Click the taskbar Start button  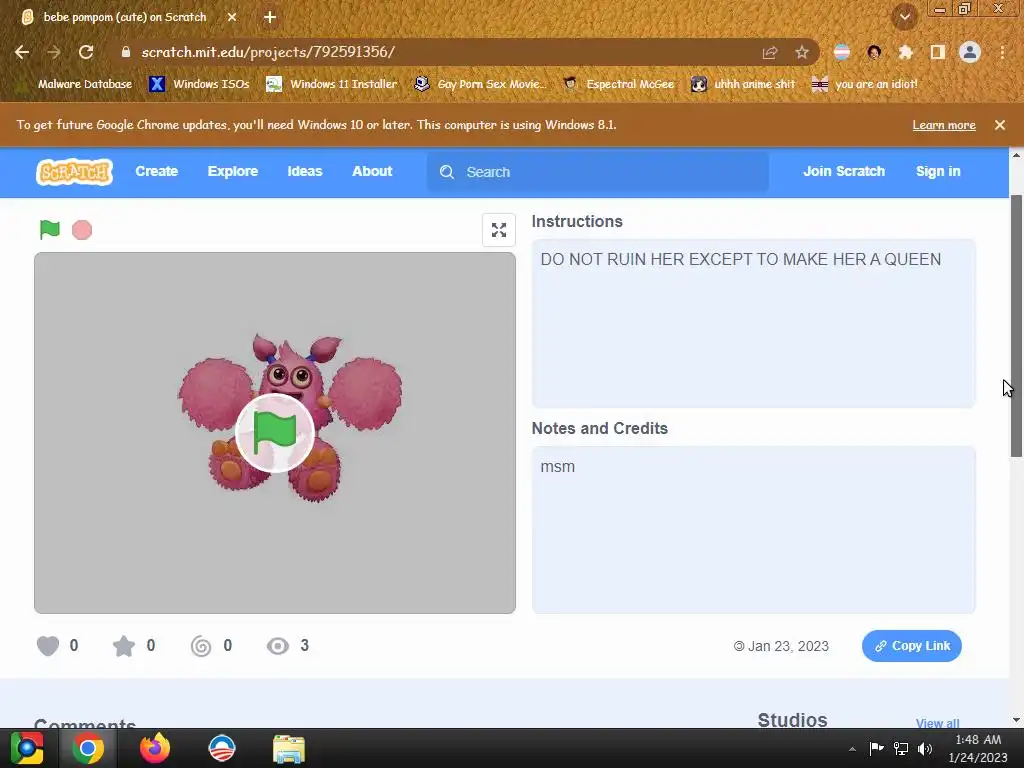(x=27, y=748)
